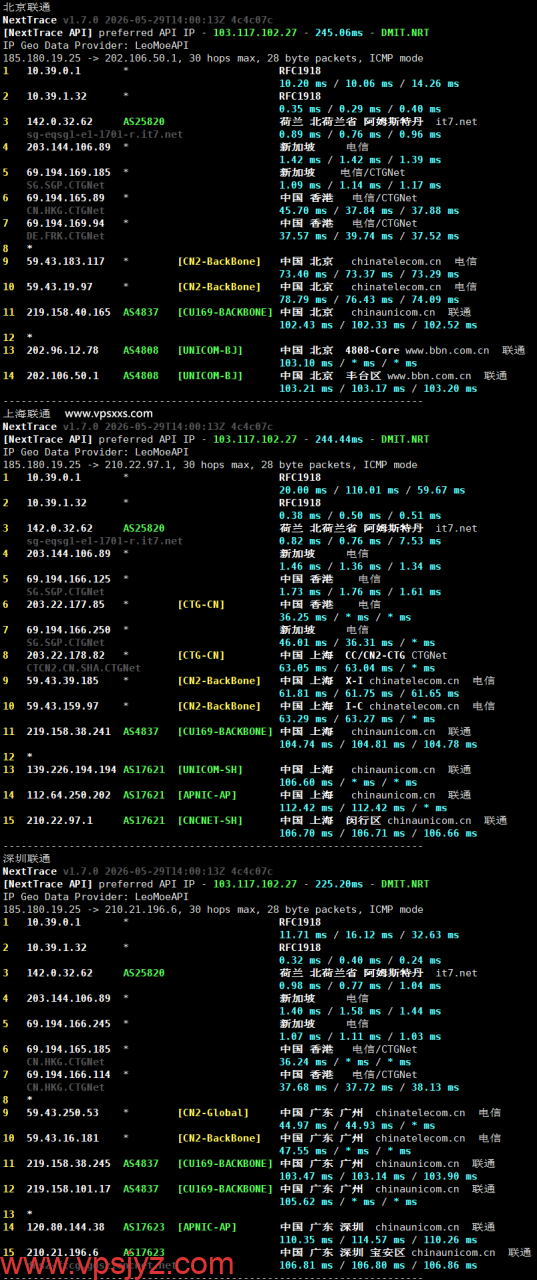This screenshot has height=1280, width=537.
Task: Click hop IP 202.96.12.78
Action: tap(62, 350)
